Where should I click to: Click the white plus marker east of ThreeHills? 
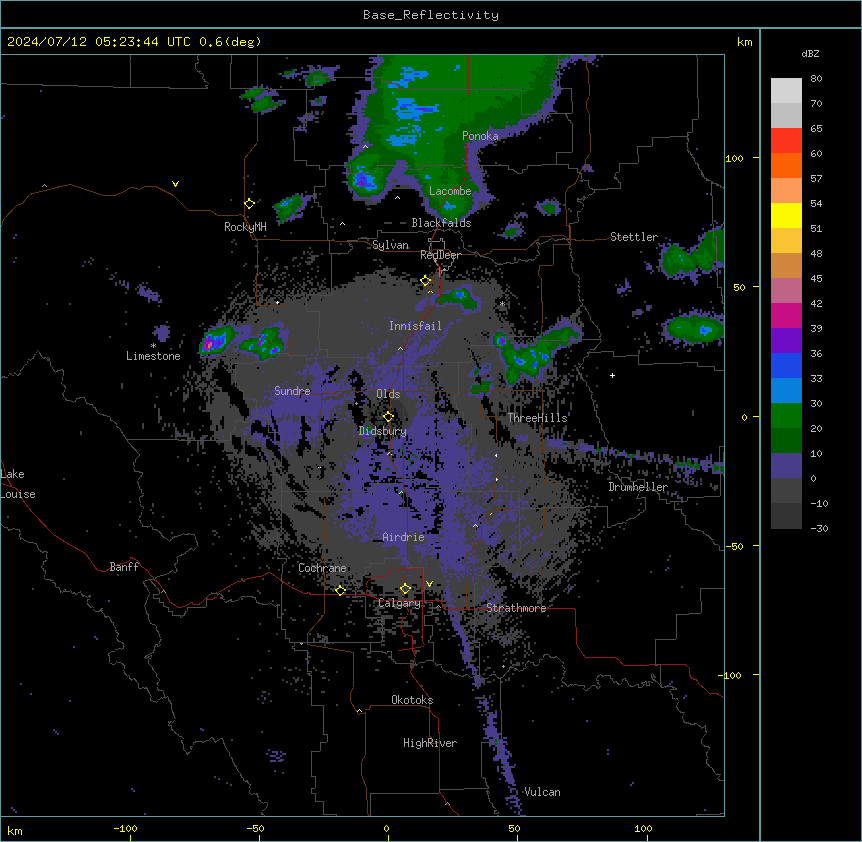(612, 375)
